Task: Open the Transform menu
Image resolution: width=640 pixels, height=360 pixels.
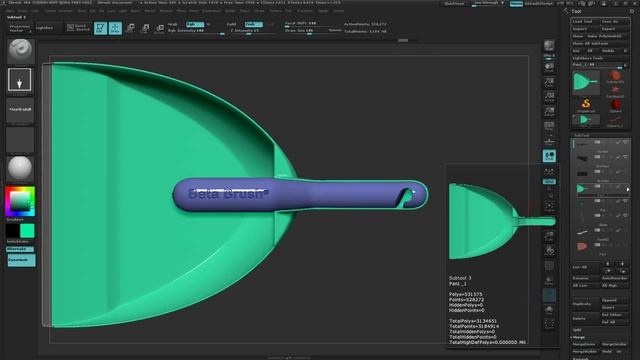Action: pos(304,11)
